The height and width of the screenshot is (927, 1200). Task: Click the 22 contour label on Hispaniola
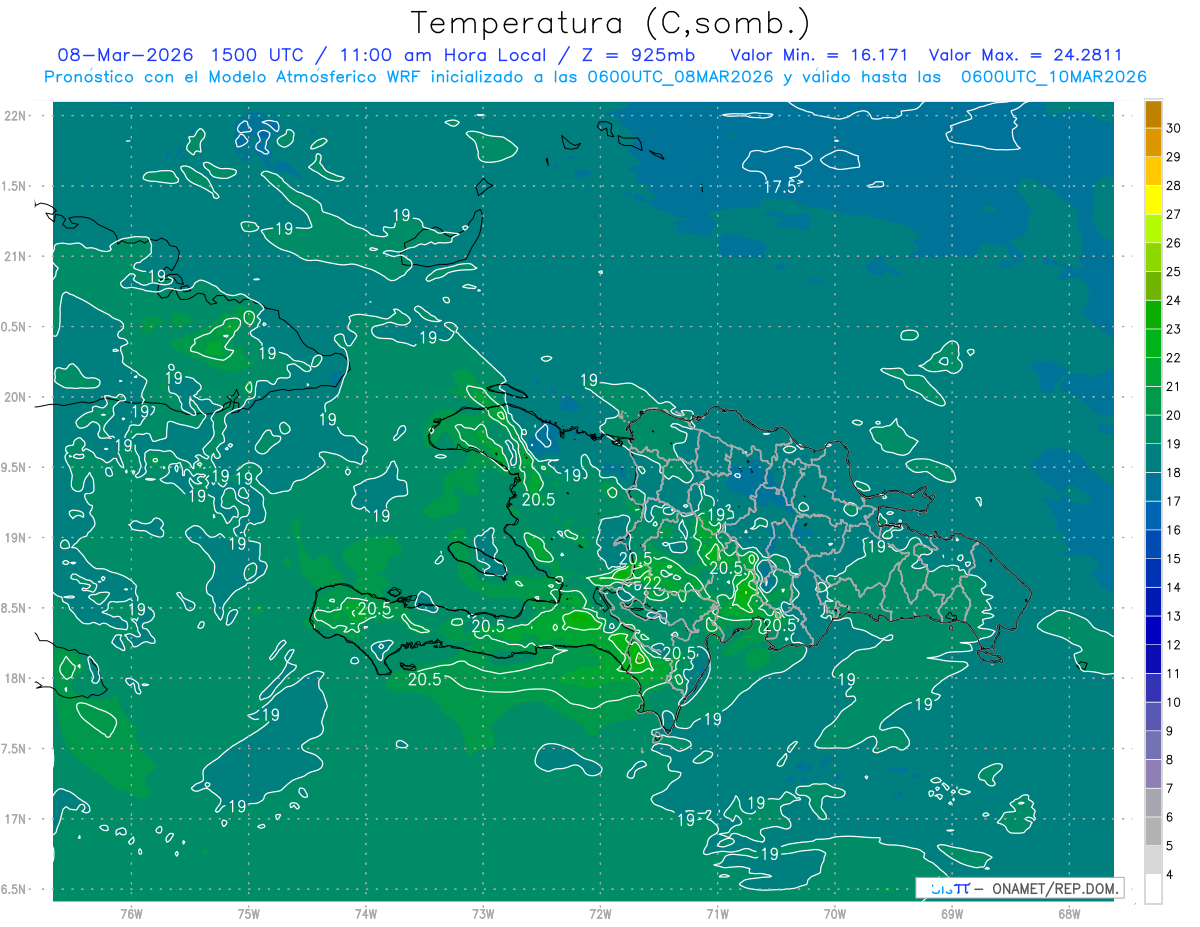point(651,582)
